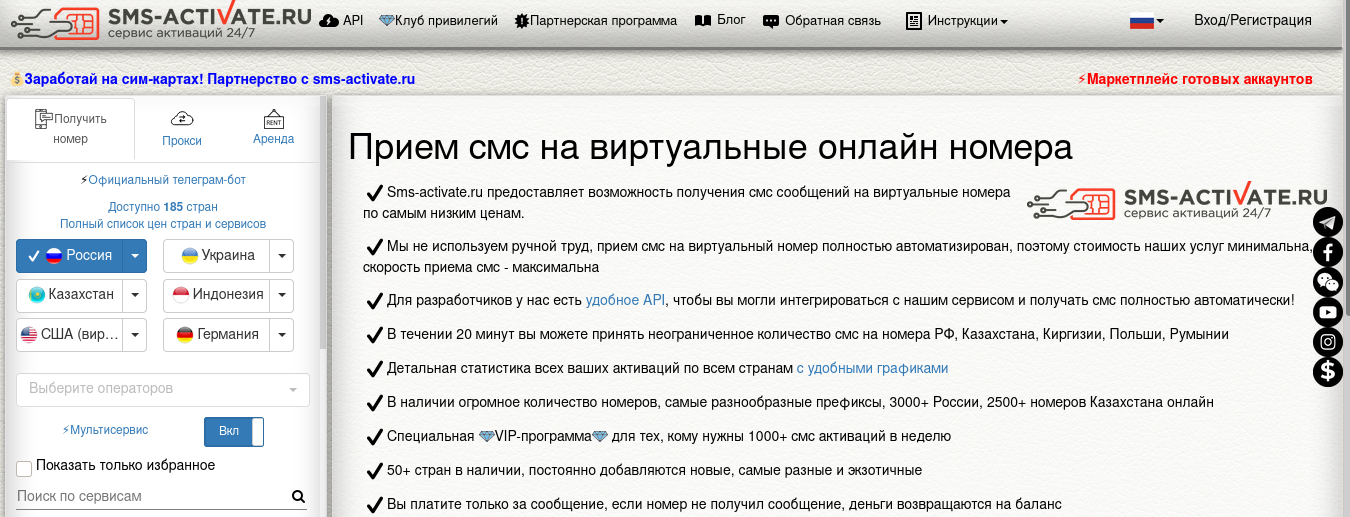The height and width of the screenshot is (517, 1350).
Task: Open the Выберите операторов dropdown
Action: click(x=163, y=389)
